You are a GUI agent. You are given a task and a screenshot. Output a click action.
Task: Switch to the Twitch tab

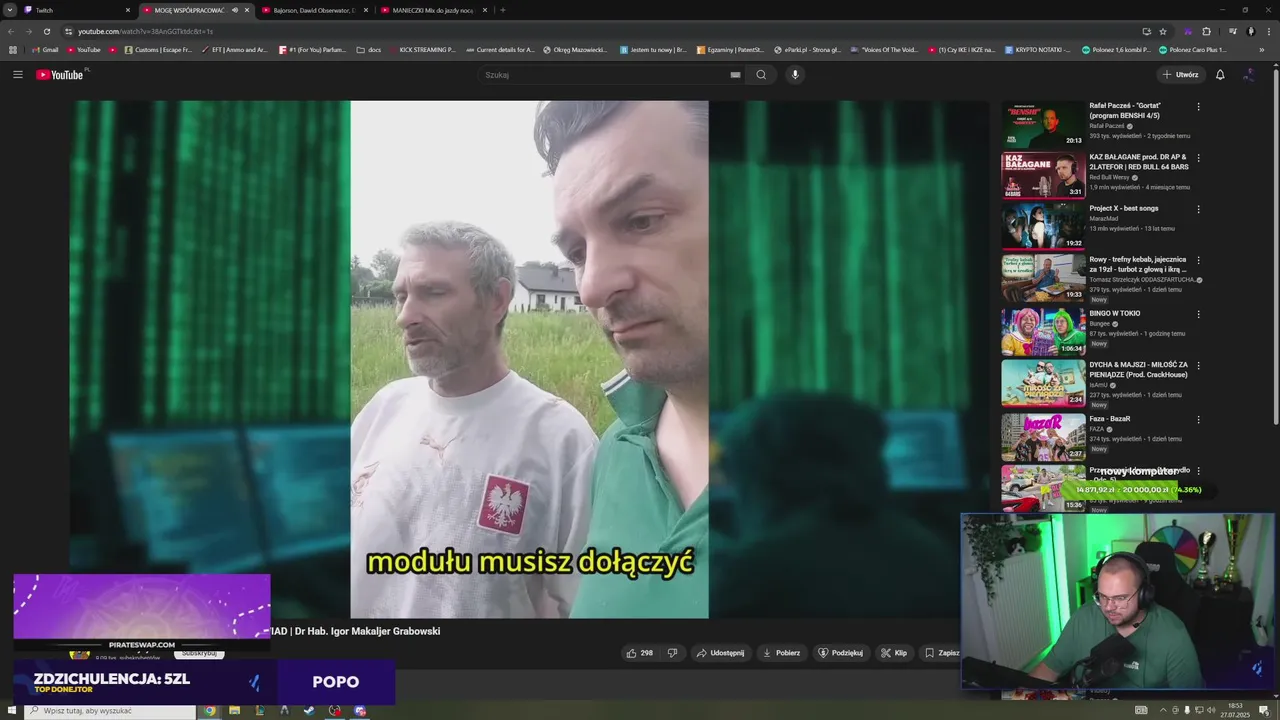point(75,10)
